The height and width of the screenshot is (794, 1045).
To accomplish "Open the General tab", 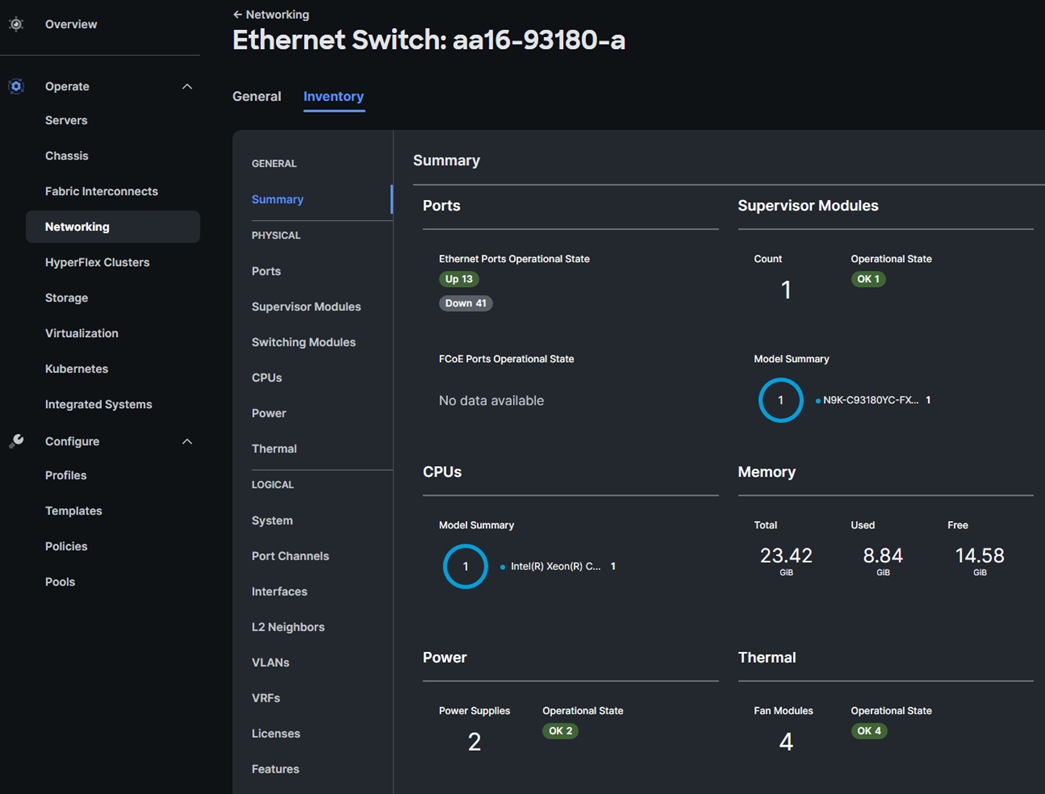I will point(257,96).
